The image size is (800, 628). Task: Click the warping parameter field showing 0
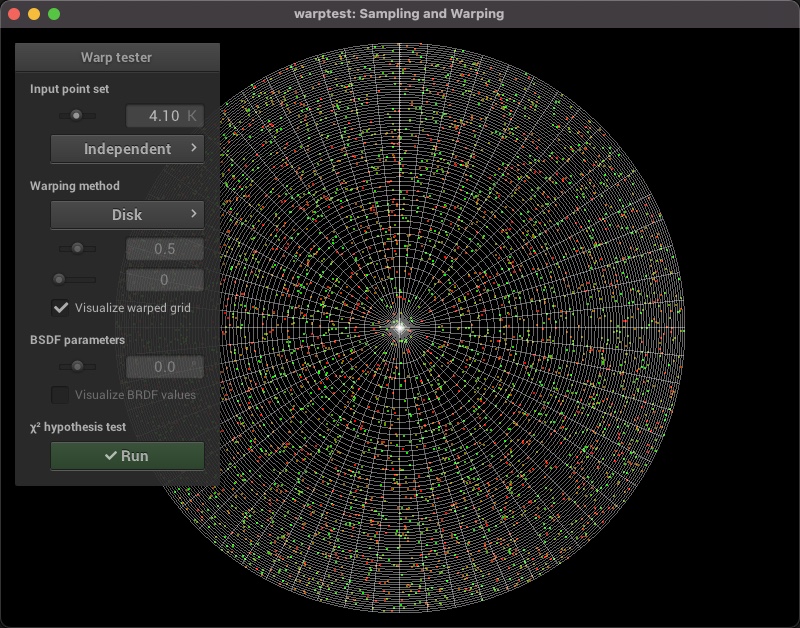(164, 280)
